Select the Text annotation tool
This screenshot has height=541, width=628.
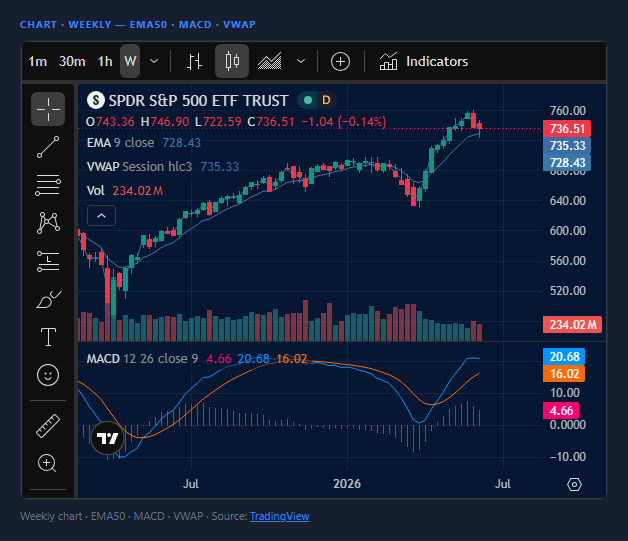(x=48, y=337)
